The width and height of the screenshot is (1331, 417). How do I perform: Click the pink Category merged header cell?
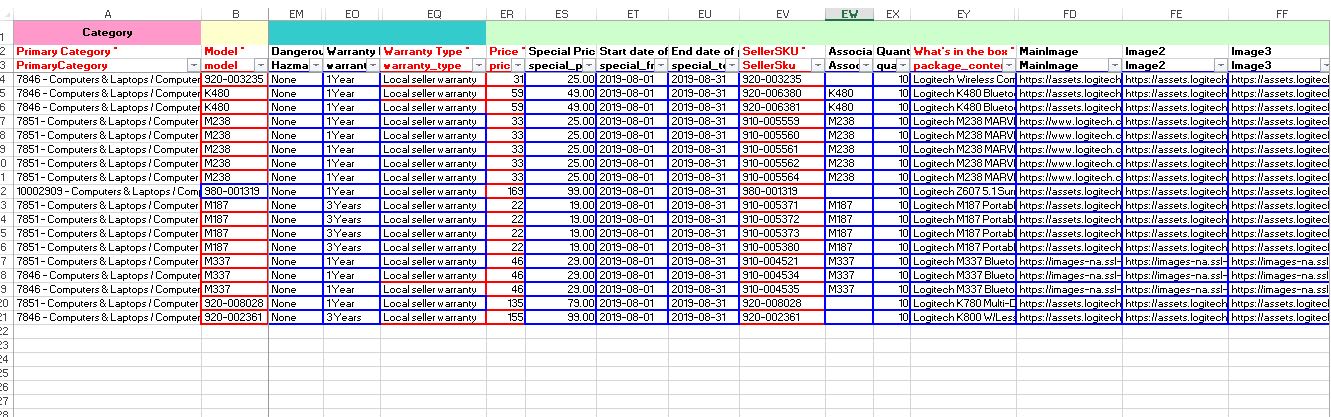point(107,33)
